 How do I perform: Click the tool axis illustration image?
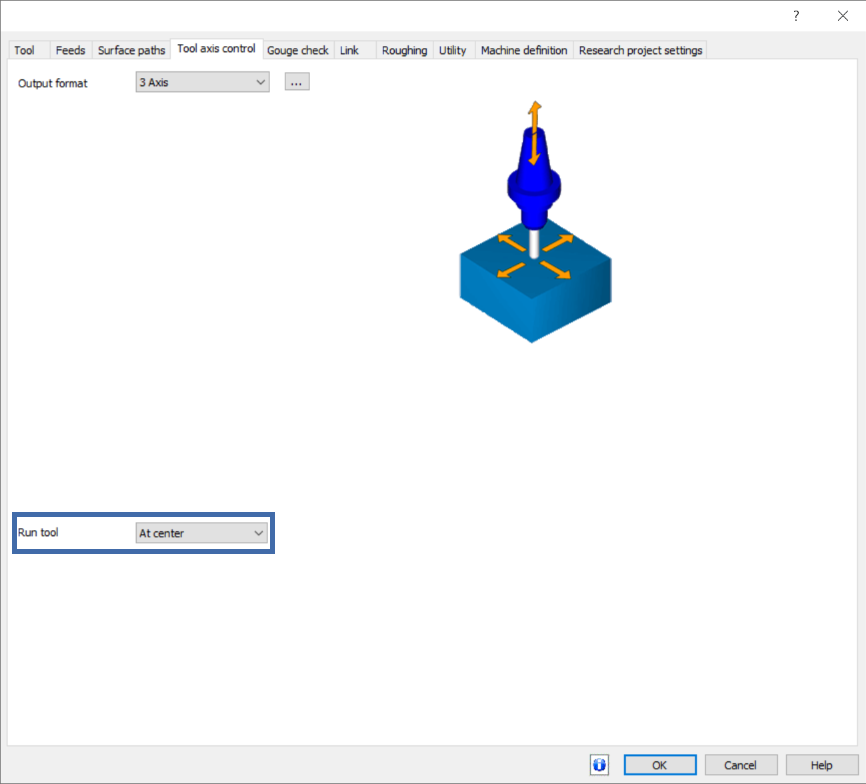pyautogui.click(x=535, y=222)
